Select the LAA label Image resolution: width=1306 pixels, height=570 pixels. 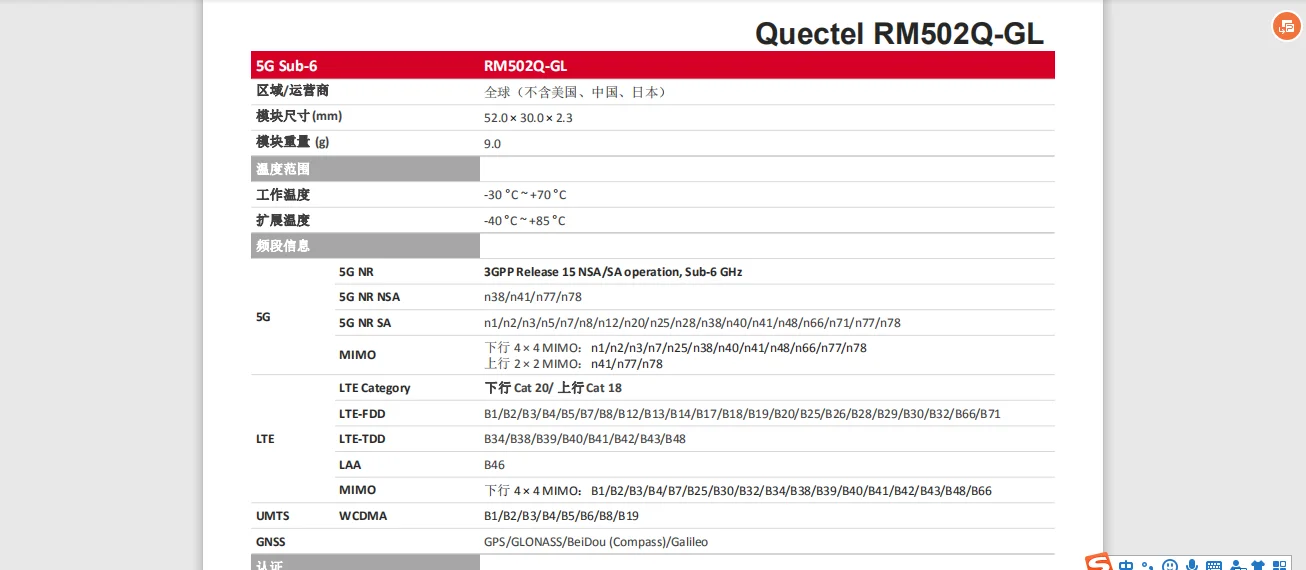351,465
